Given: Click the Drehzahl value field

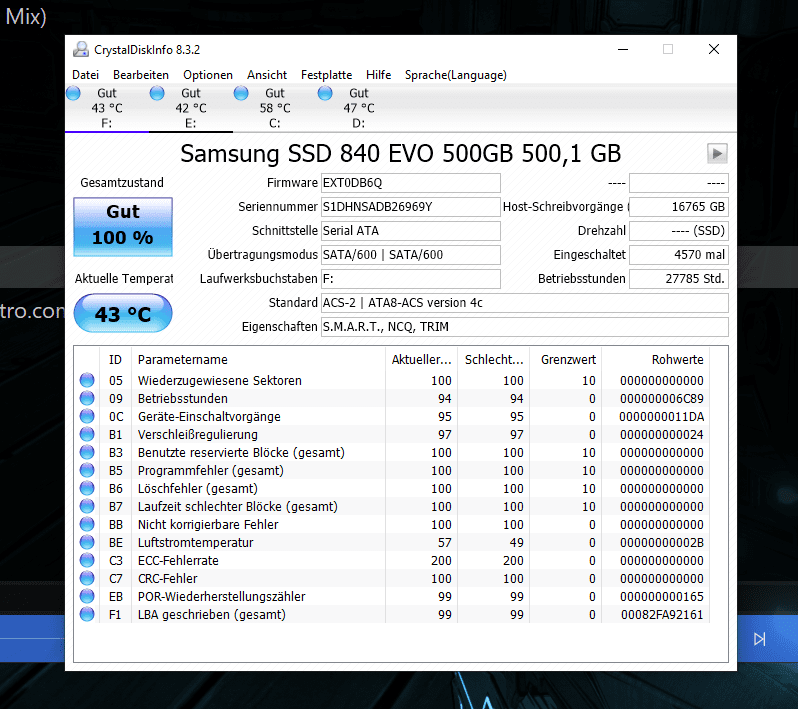Looking at the screenshot, I should 678,231.
